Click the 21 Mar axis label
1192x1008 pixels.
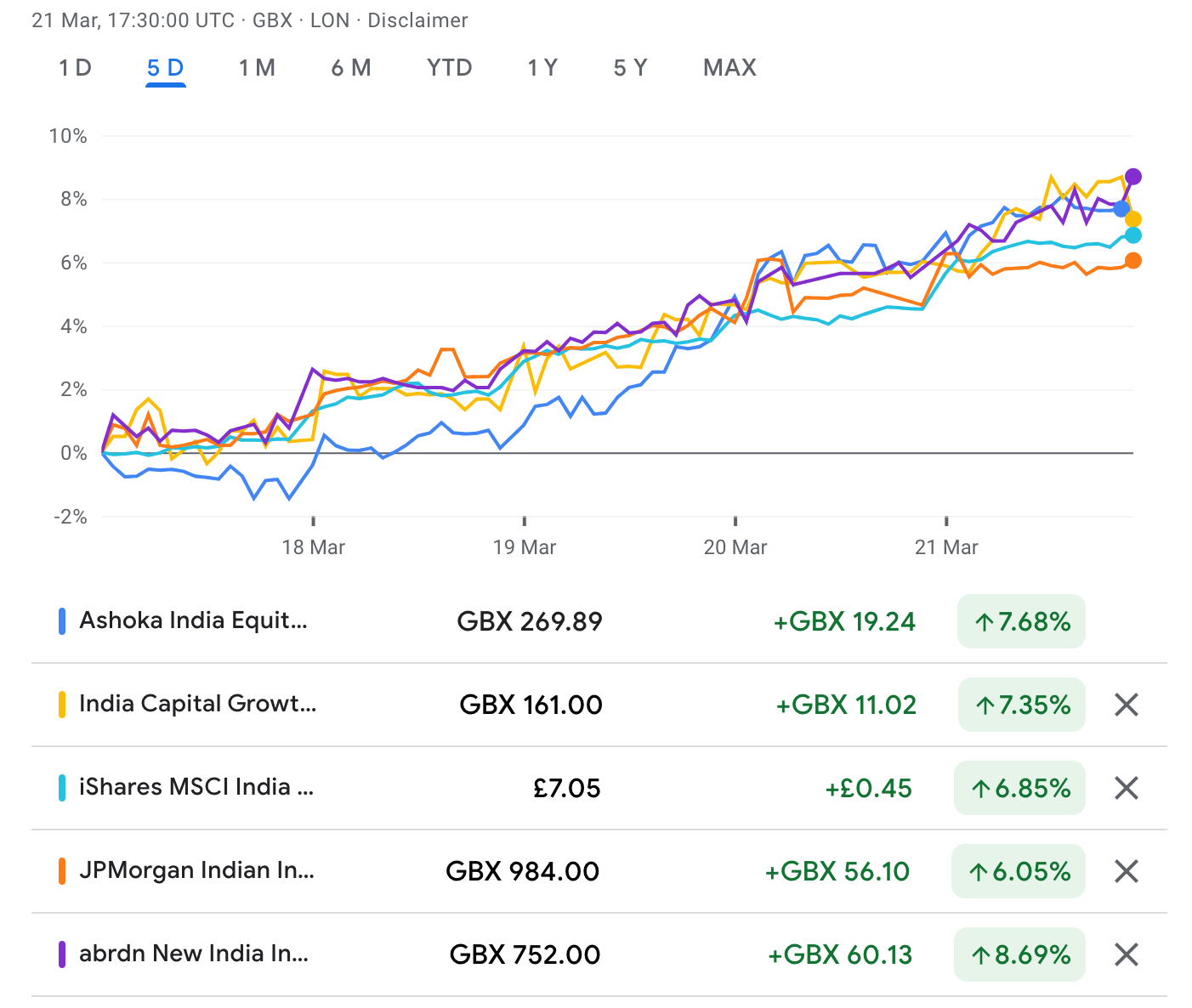coord(946,547)
